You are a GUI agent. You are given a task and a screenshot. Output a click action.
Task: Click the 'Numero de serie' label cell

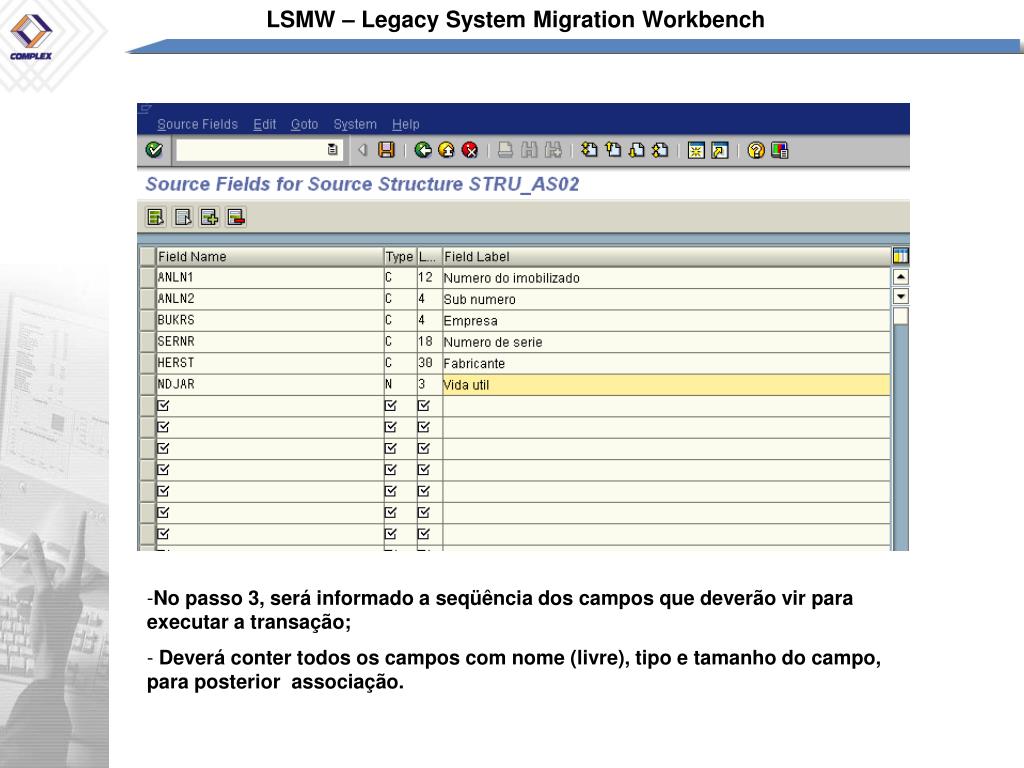click(666, 342)
